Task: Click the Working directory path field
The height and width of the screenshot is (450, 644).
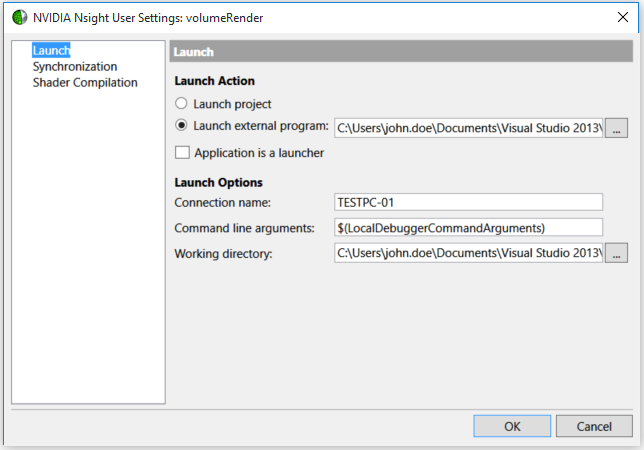Action: (468, 253)
